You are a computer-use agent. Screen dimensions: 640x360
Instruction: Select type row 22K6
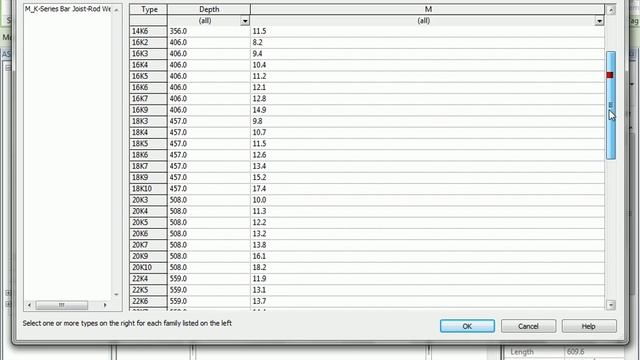click(x=367, y=301)
